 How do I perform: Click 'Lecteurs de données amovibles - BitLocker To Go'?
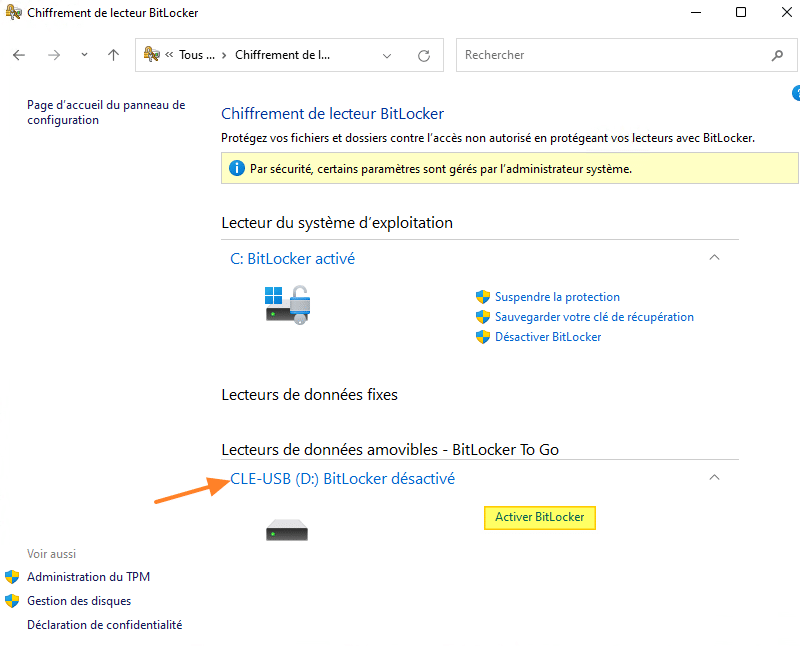coord(390,450)
